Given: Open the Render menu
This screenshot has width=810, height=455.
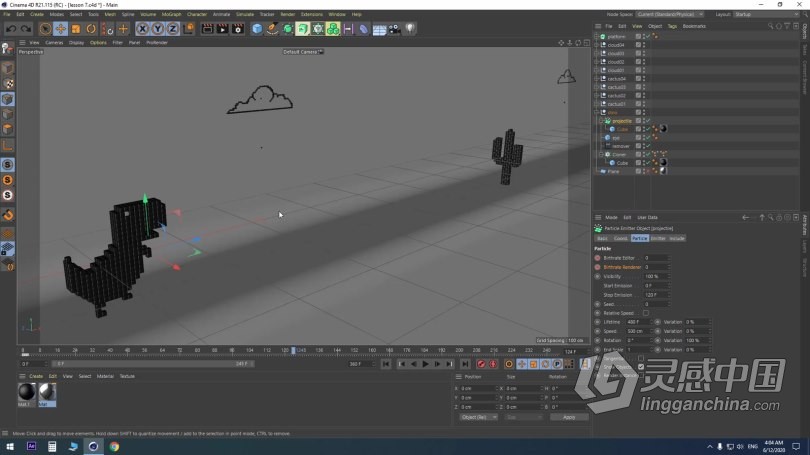Looking at the screenshot, I should [288, 14].
